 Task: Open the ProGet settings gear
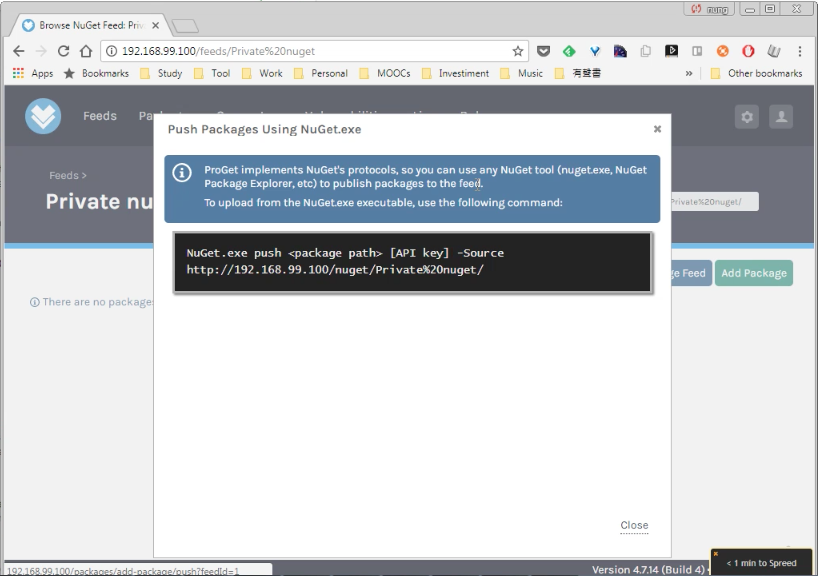(747, 116)
